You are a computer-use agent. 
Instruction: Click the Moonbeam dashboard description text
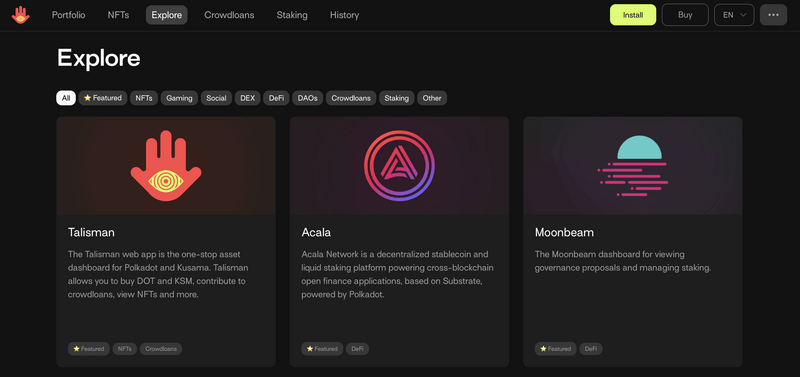point(623,261)
